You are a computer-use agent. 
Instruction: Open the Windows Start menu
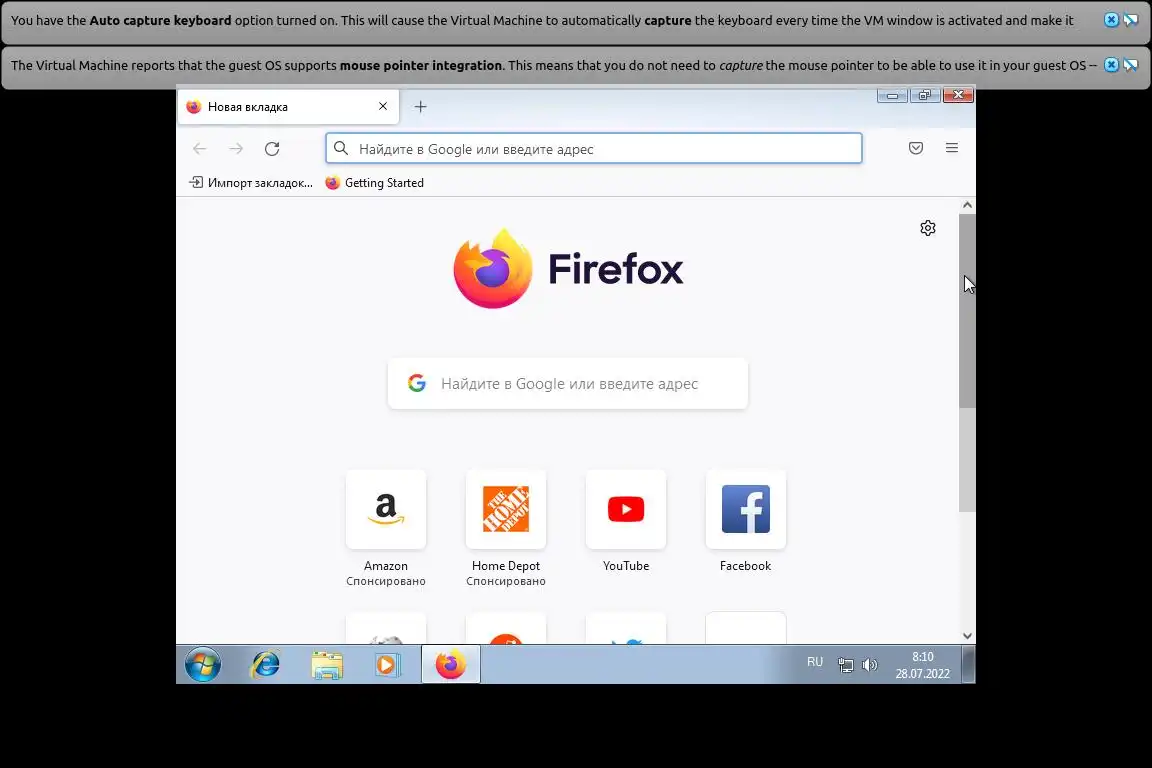click(x=203, y=664)
